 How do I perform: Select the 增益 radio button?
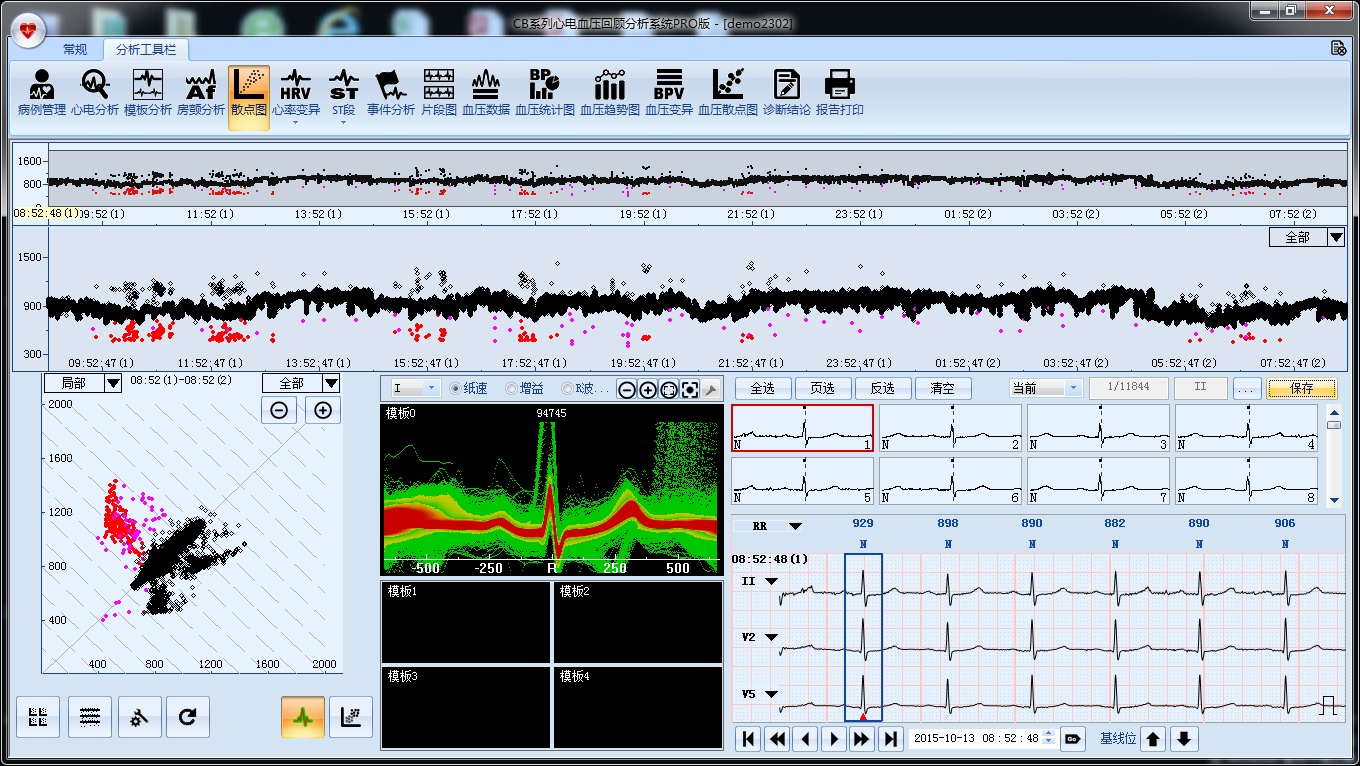(512, 389)
